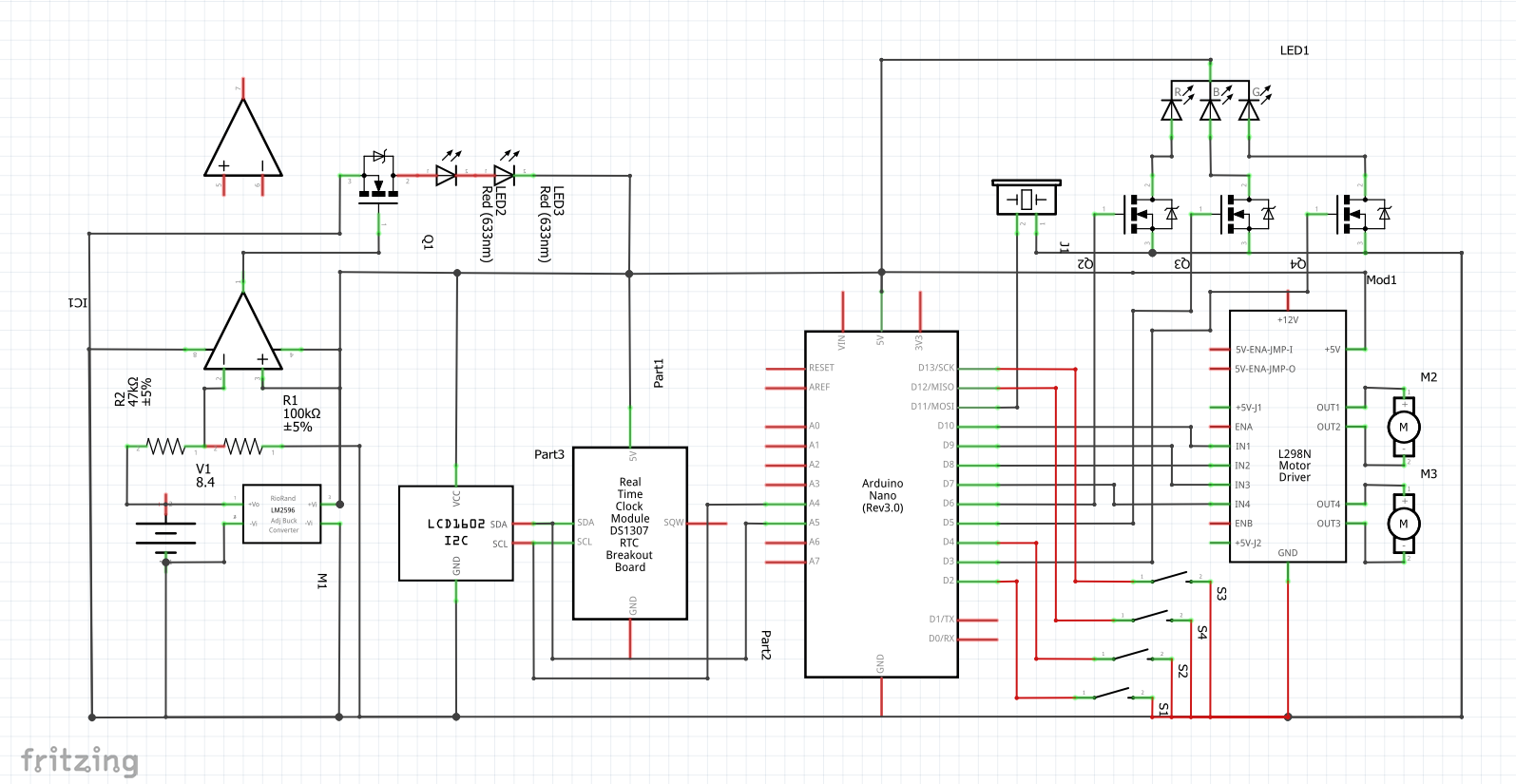Click the Arduino A4 pin label
This screenshot has height=784, width=1516.
pos(814,503)
